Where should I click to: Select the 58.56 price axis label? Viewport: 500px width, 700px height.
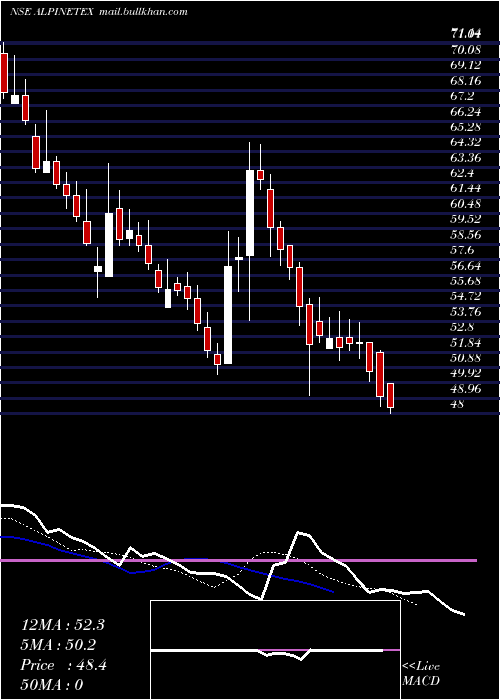click(x=466, y=235)
